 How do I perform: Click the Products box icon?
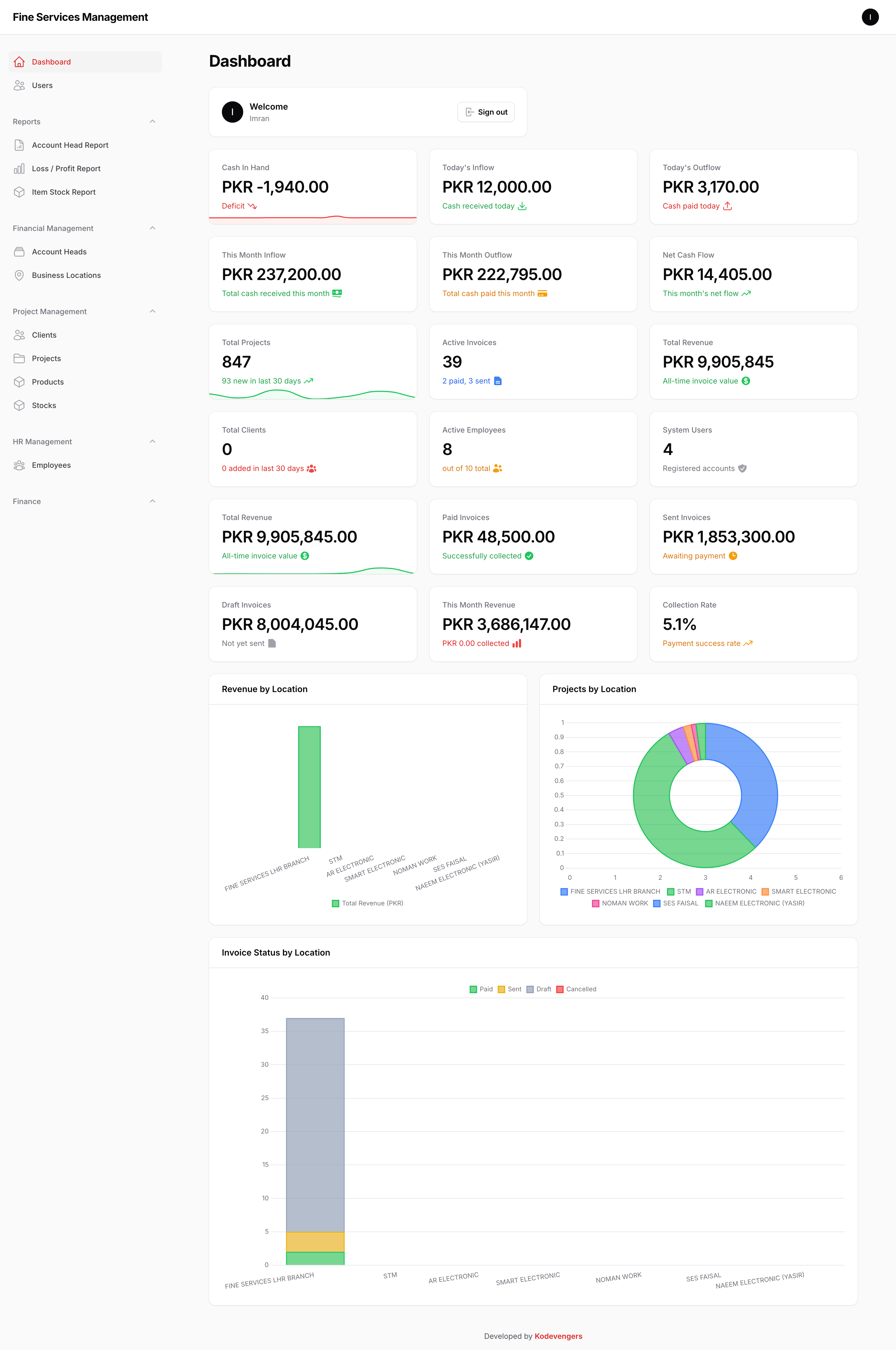(x=19, y=382)
